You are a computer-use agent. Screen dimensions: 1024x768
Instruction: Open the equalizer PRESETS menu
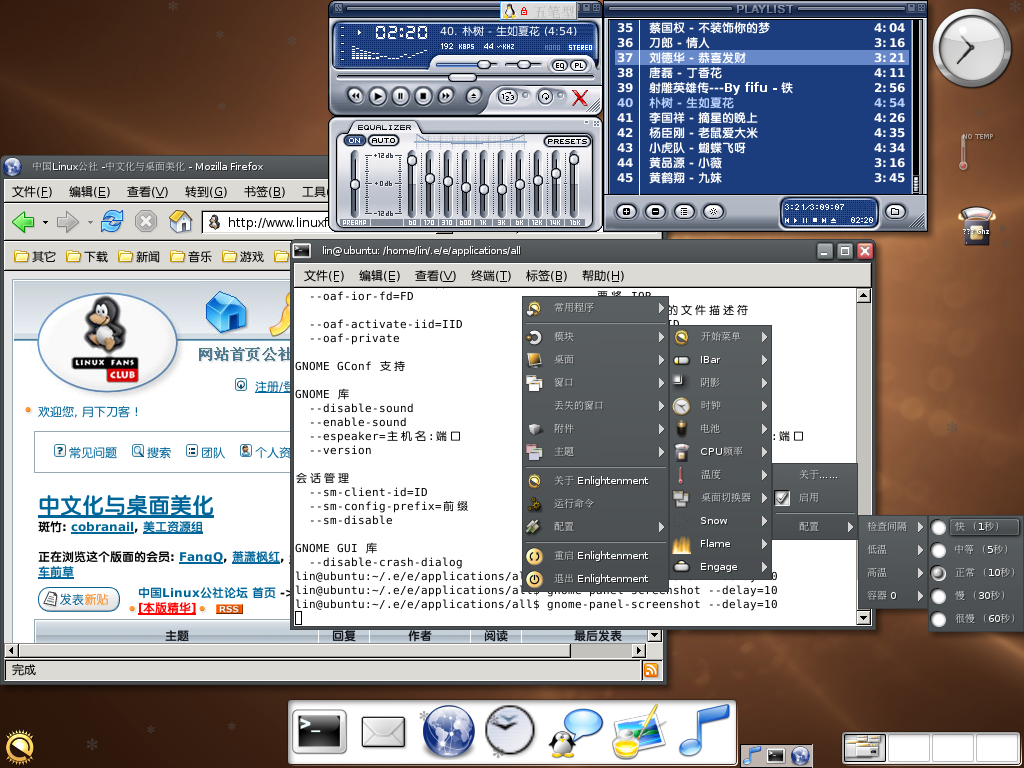point(567,141)
